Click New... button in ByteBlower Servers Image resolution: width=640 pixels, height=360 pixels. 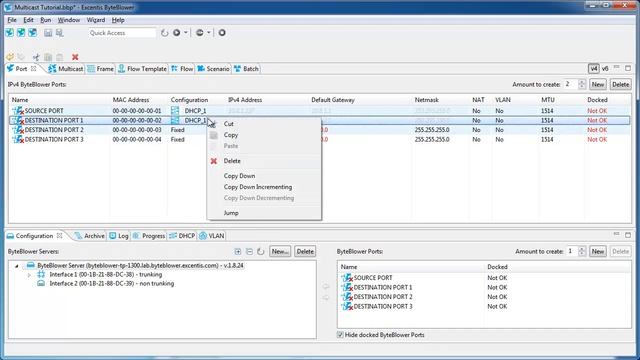(x=280, y=251)
